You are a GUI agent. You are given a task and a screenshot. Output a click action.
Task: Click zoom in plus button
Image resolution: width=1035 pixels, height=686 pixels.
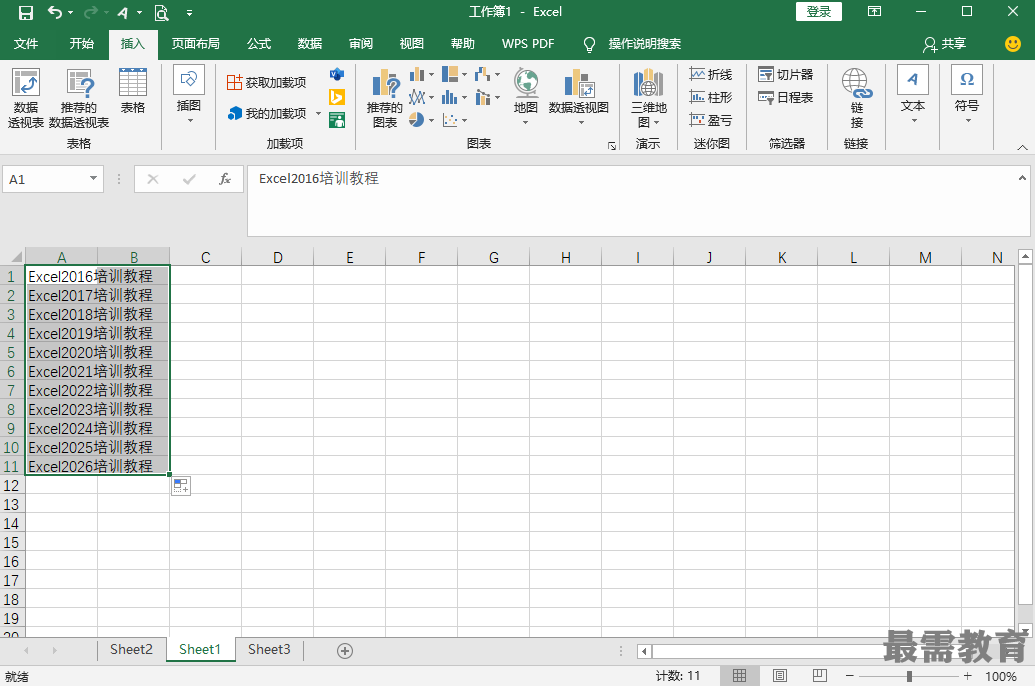(x=967, y=676)
